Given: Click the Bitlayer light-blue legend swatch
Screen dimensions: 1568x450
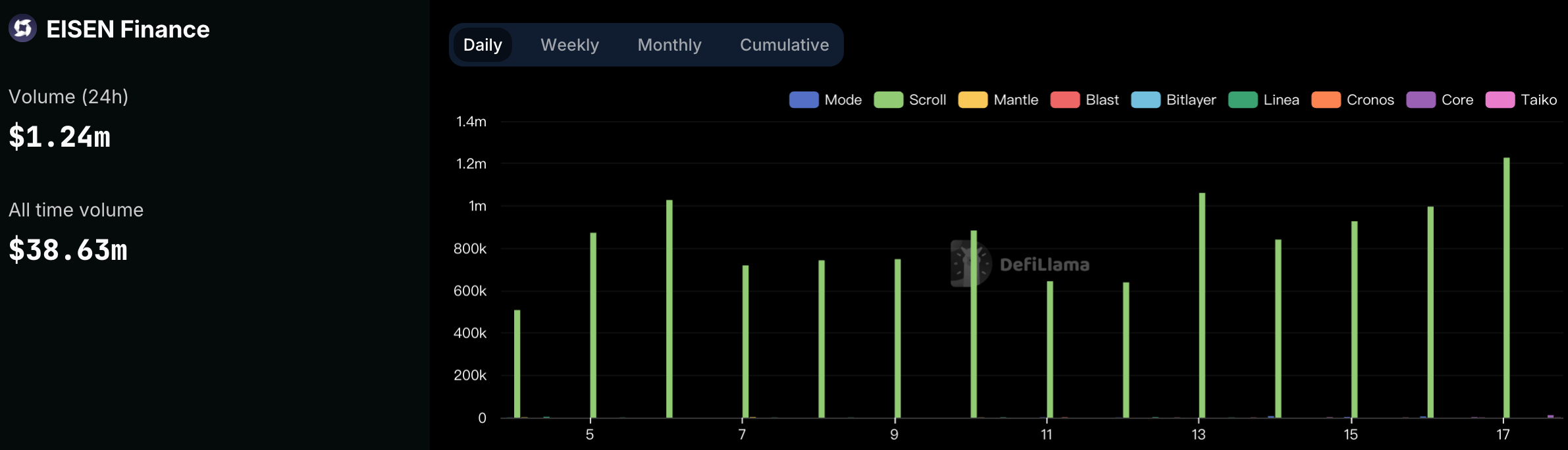Looking at the screenshot, I should 1145,100.
